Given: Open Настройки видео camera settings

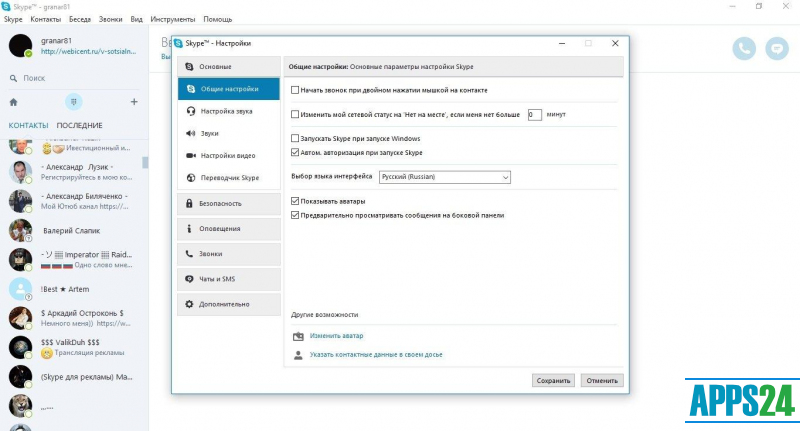Looking at the screenshot, I should point(225,155).
